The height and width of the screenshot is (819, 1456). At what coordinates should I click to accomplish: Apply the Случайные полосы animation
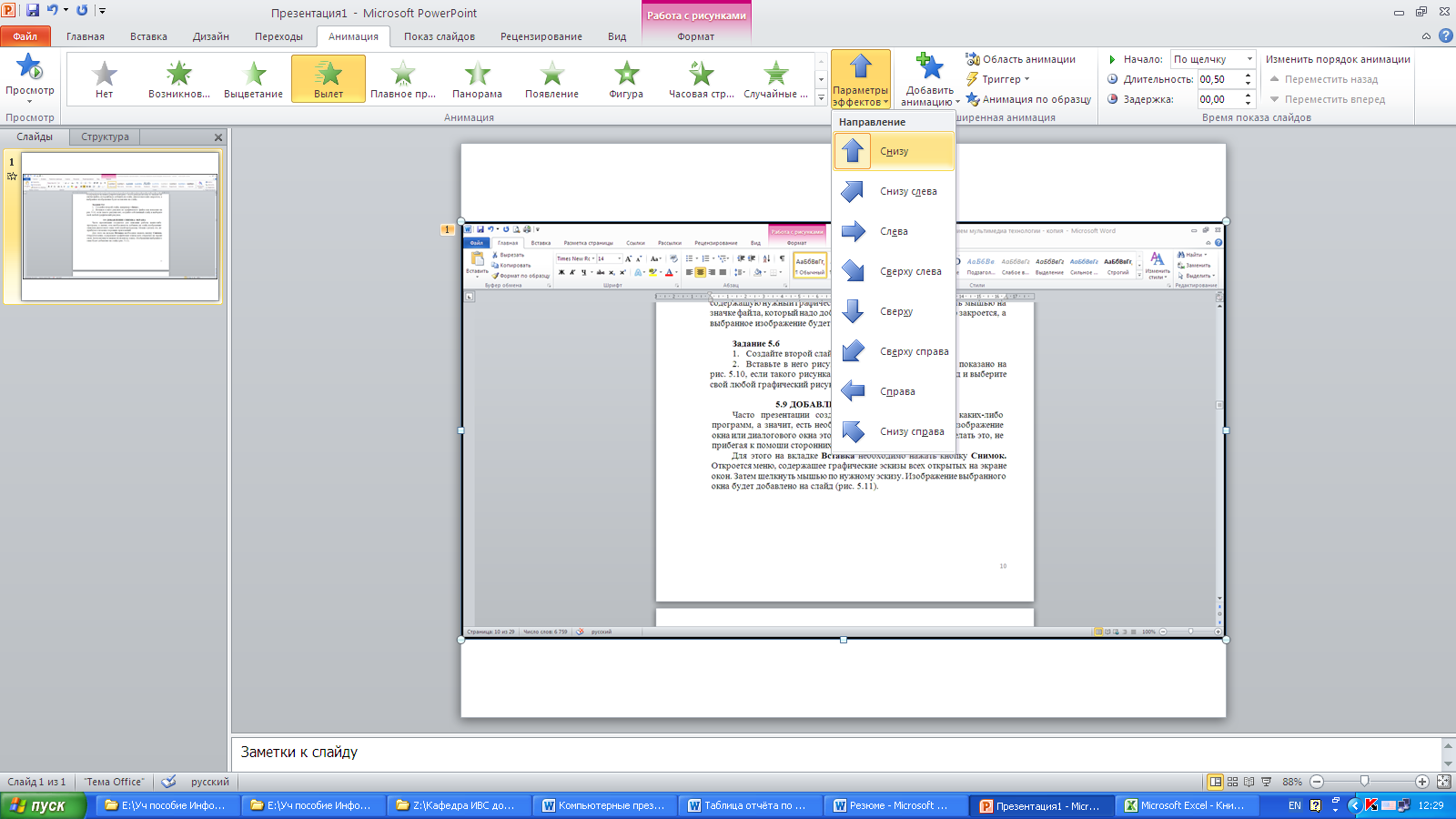point(776,78)
